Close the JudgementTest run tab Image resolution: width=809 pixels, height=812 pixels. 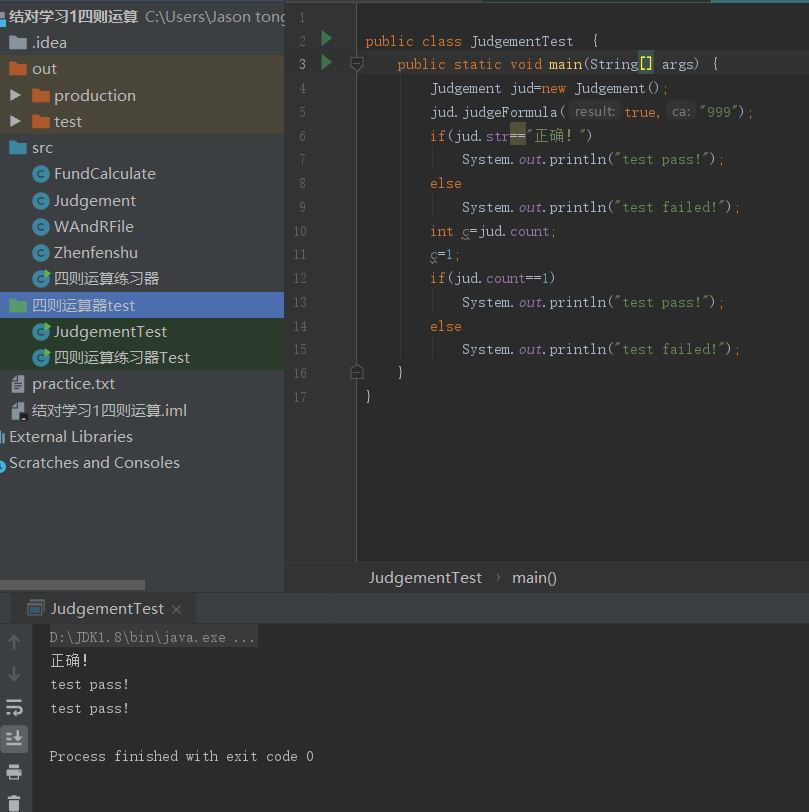click(177, 610)
